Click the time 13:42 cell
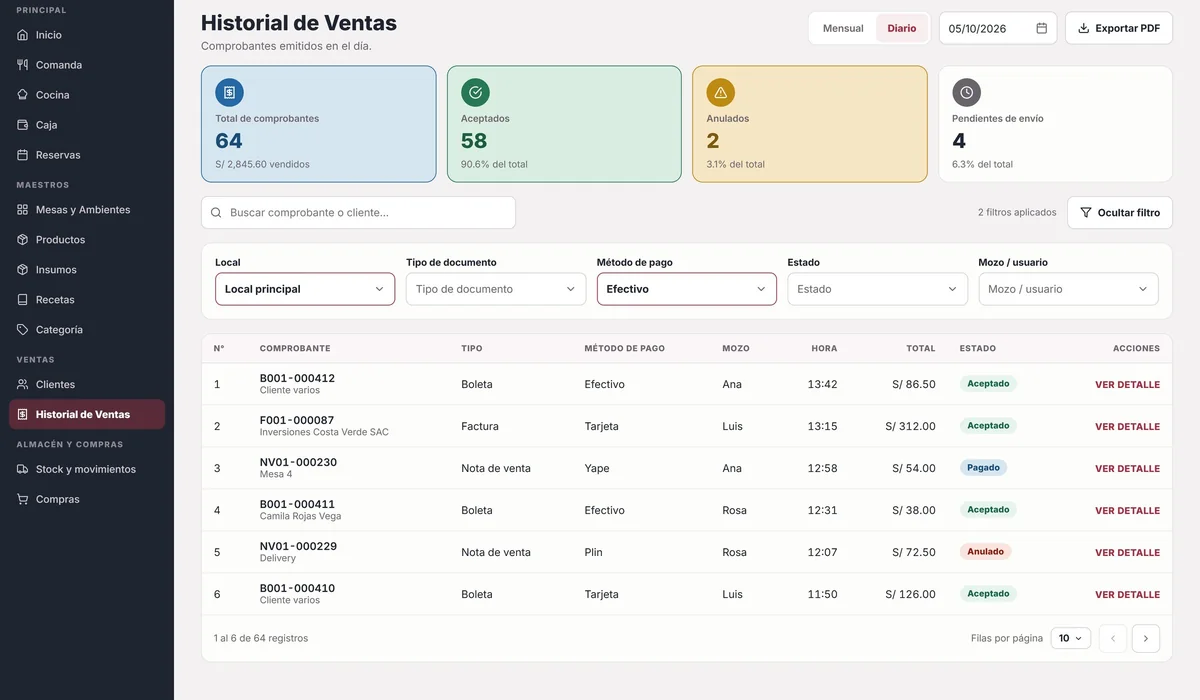This screenshot has width=1200, height=700. tap(822, 385)
